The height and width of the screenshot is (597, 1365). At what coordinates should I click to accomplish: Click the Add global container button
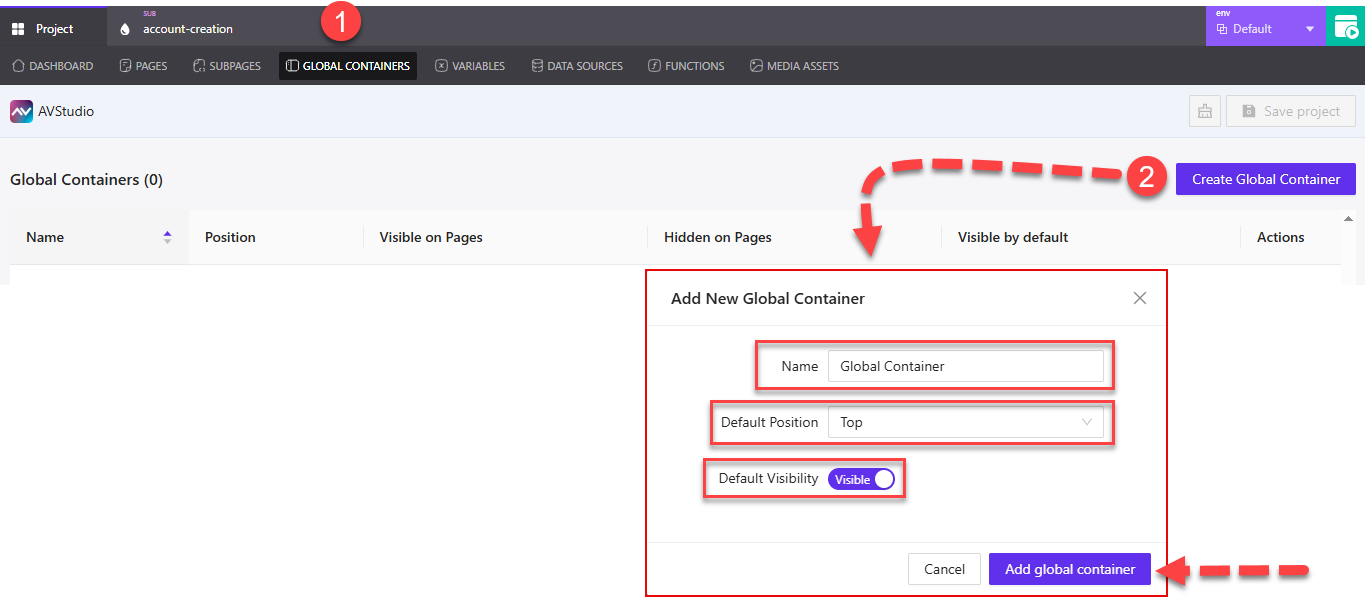coord(1069,568)
